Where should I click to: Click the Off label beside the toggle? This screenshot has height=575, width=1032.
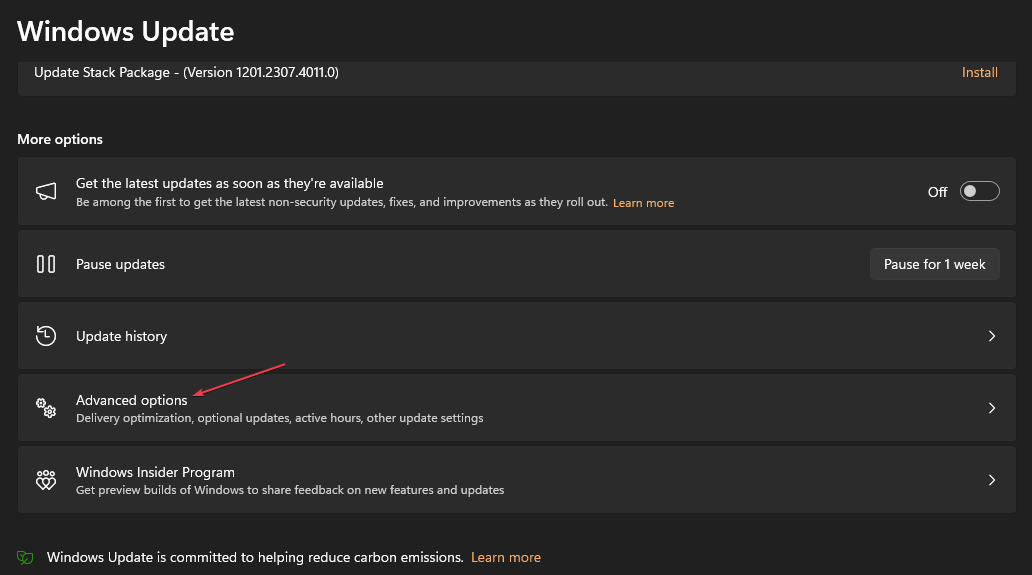coord(937,192)
